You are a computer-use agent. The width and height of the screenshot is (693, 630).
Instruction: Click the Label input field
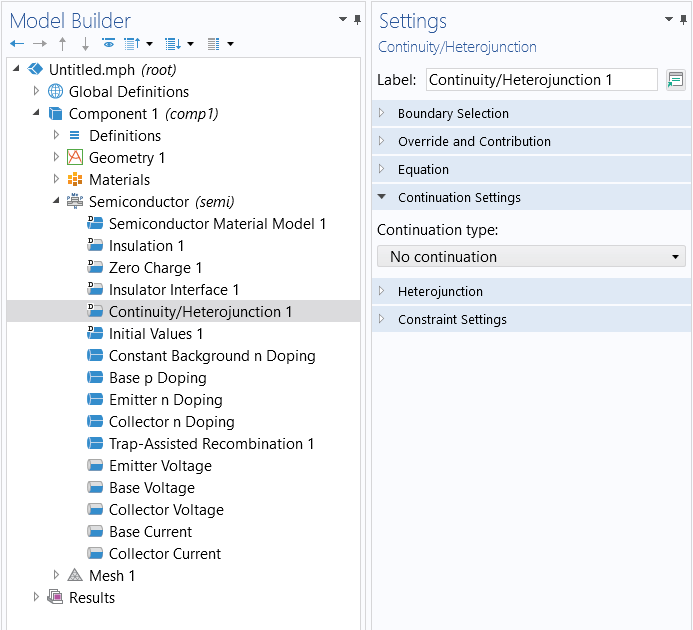point(541,80)
